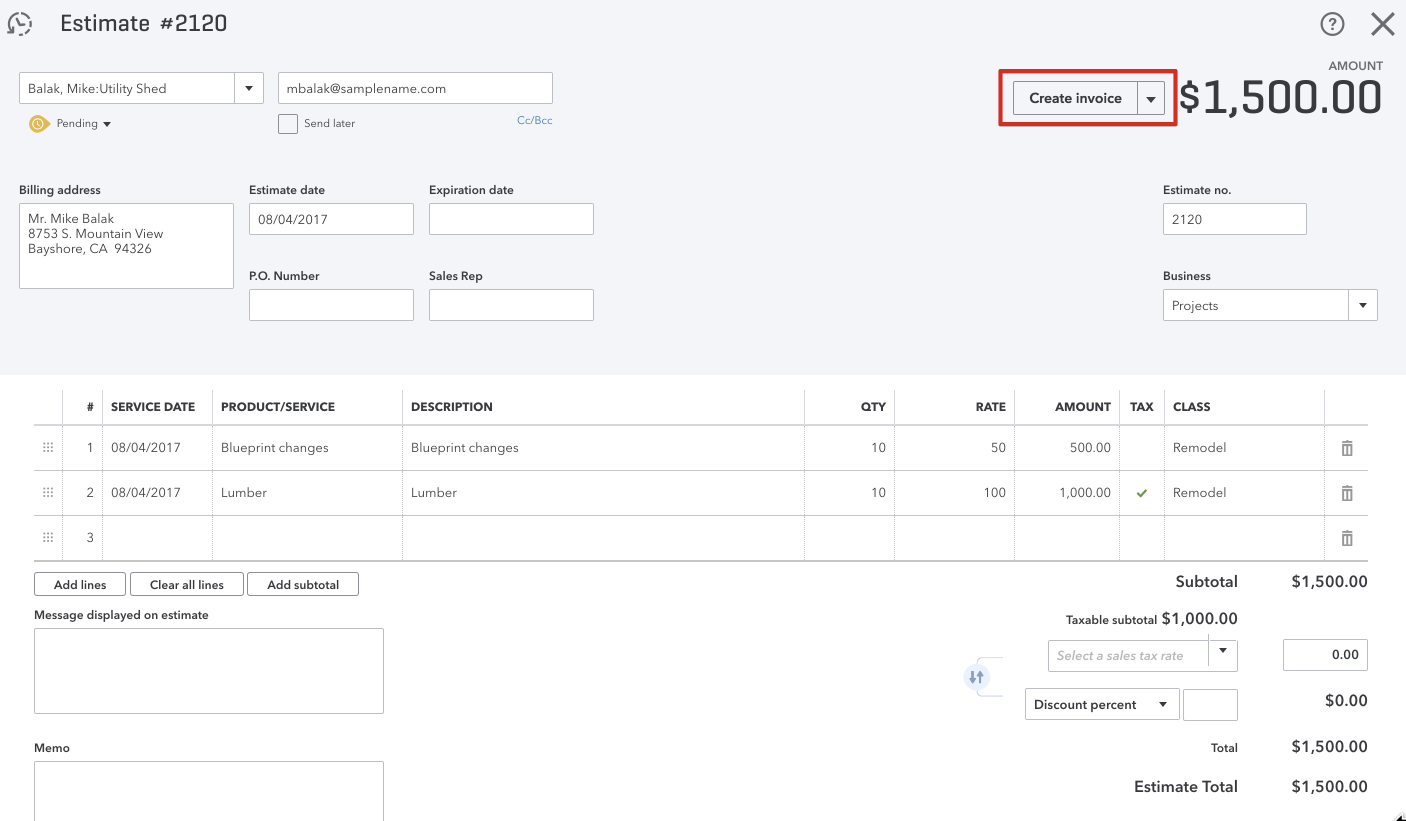The image size is (1406, 821).
Task: Click the help question mark icon
Action: point(1332,24)
